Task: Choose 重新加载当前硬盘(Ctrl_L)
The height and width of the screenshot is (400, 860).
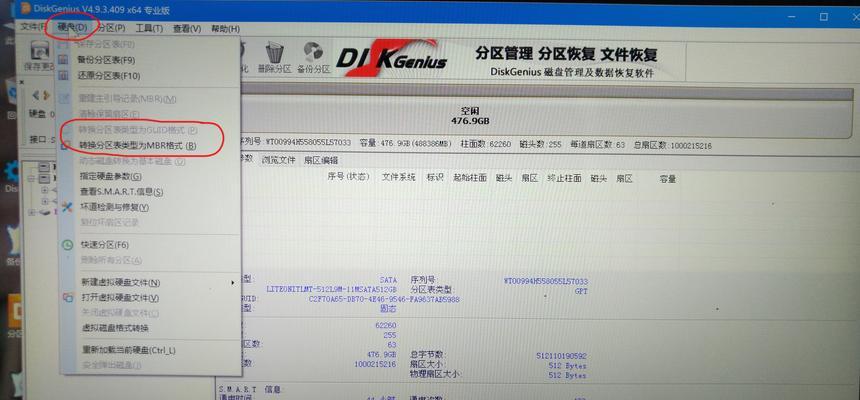Action: point(129,350)
